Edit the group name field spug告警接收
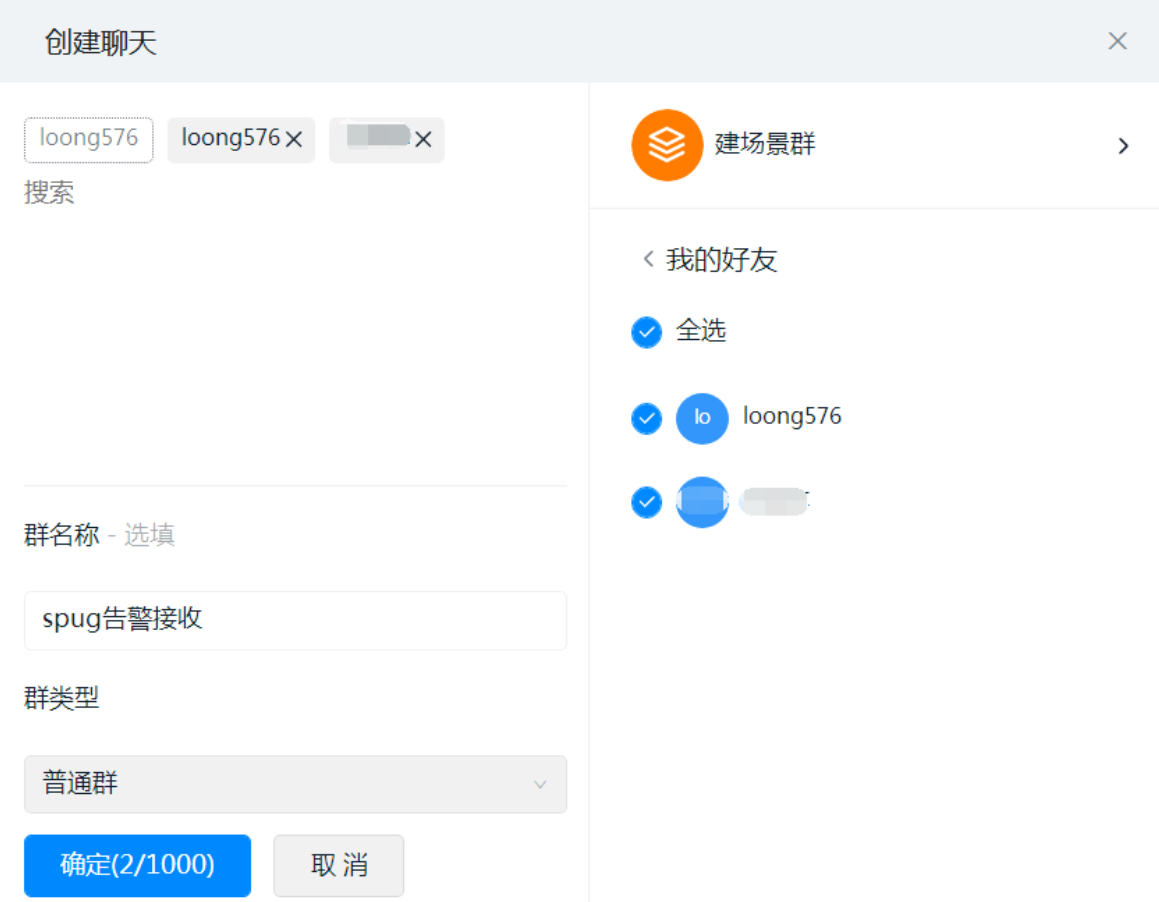The image size is (1159, 902). (x=295, y=620)
